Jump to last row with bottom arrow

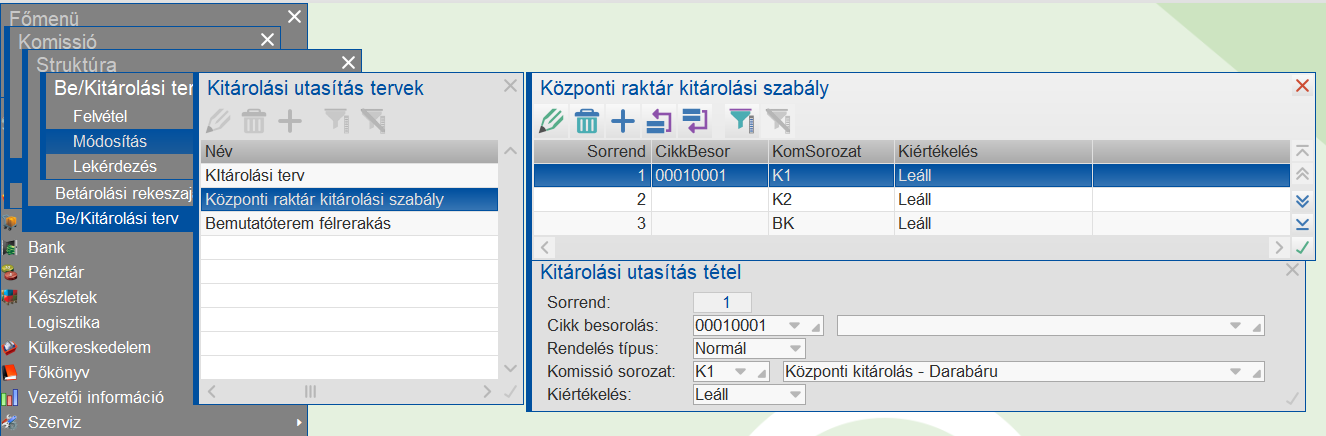[1302, 223]
